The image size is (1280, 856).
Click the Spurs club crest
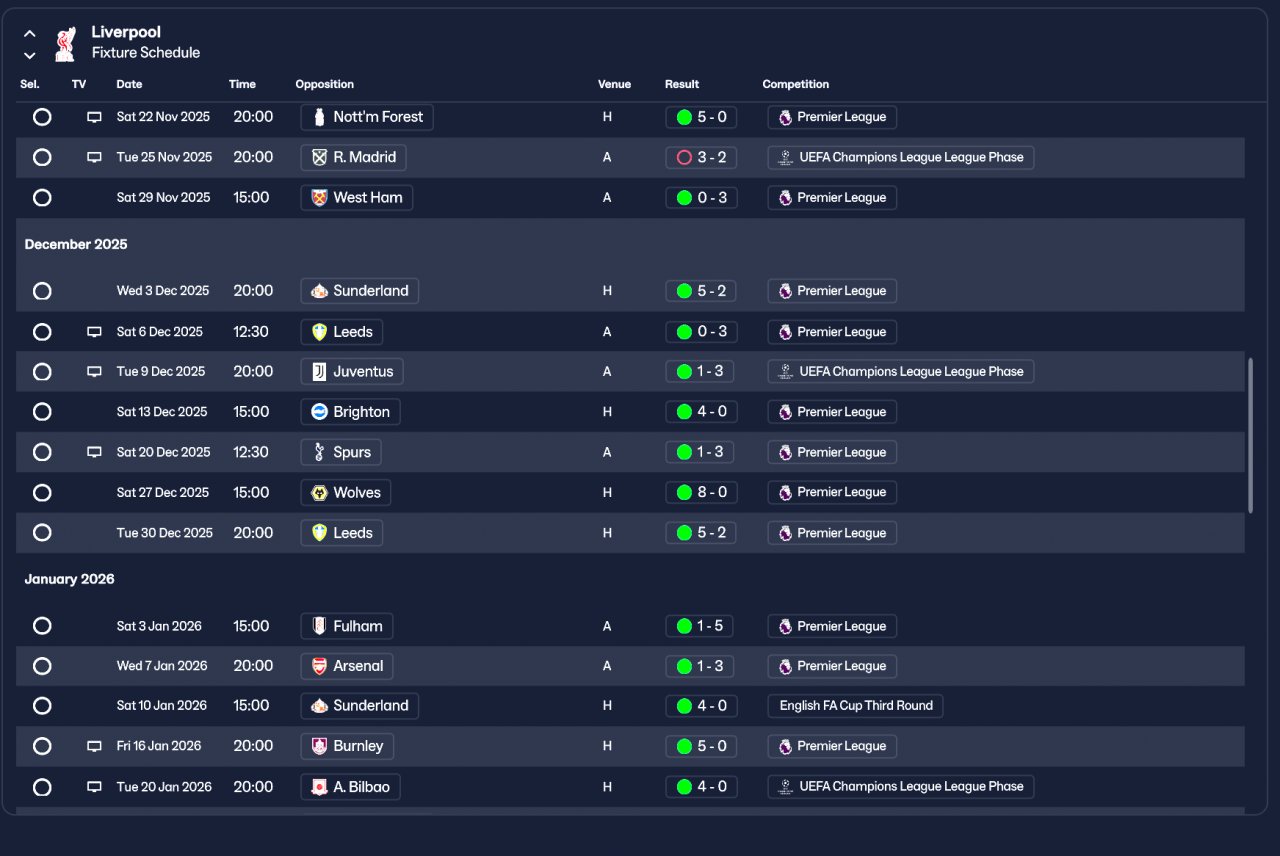click(319, 452)
